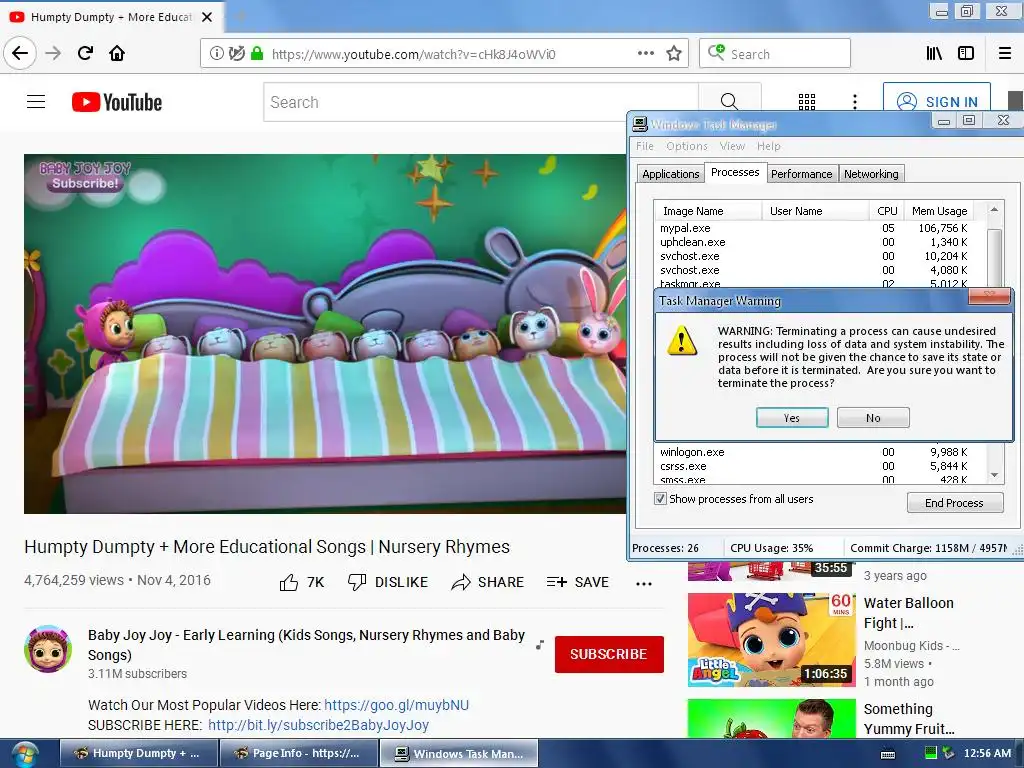Screen dimensions: 1024x768
Task: Click Windows Task Manager taskbar button
Action: click(x=460, y=754)
